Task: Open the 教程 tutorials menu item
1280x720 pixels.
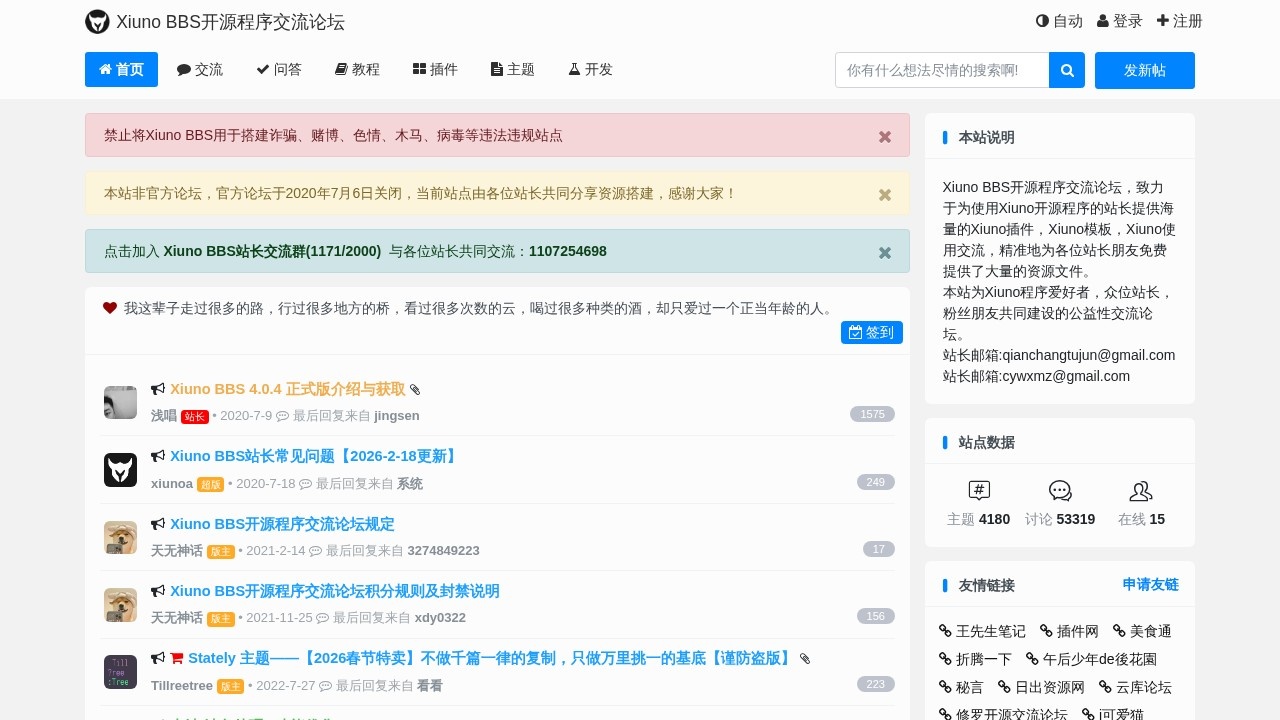Action: (x=357, y=70)
